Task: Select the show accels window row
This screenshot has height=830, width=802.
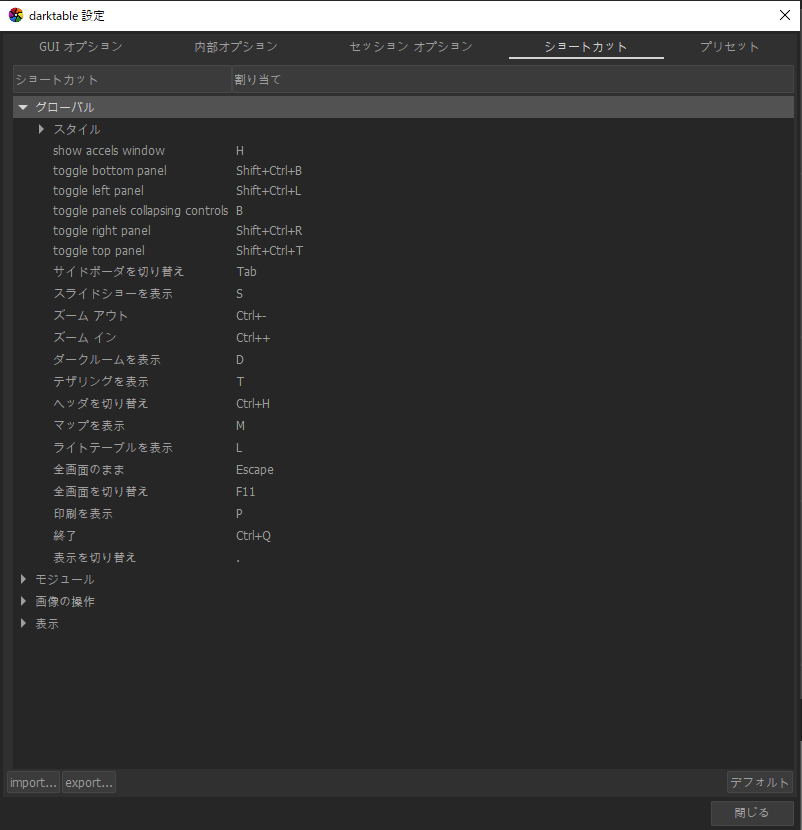Action: (403, 151)
